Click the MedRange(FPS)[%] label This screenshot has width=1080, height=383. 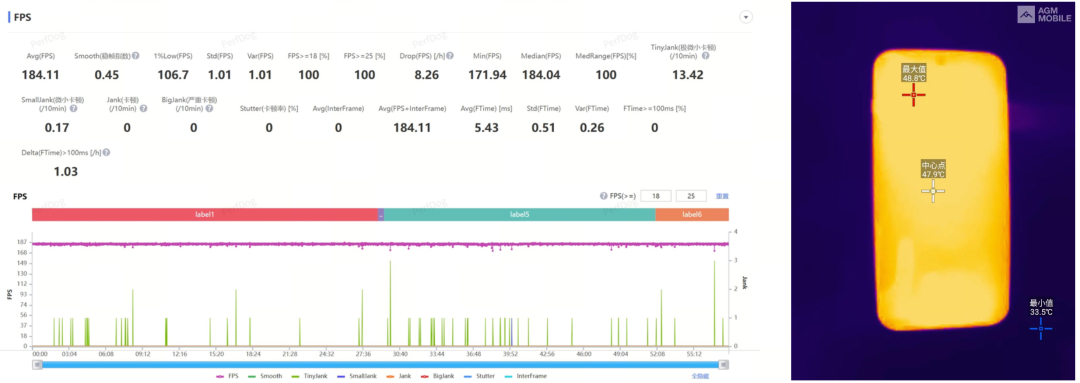pyautogui.click(x=605, y=56)
